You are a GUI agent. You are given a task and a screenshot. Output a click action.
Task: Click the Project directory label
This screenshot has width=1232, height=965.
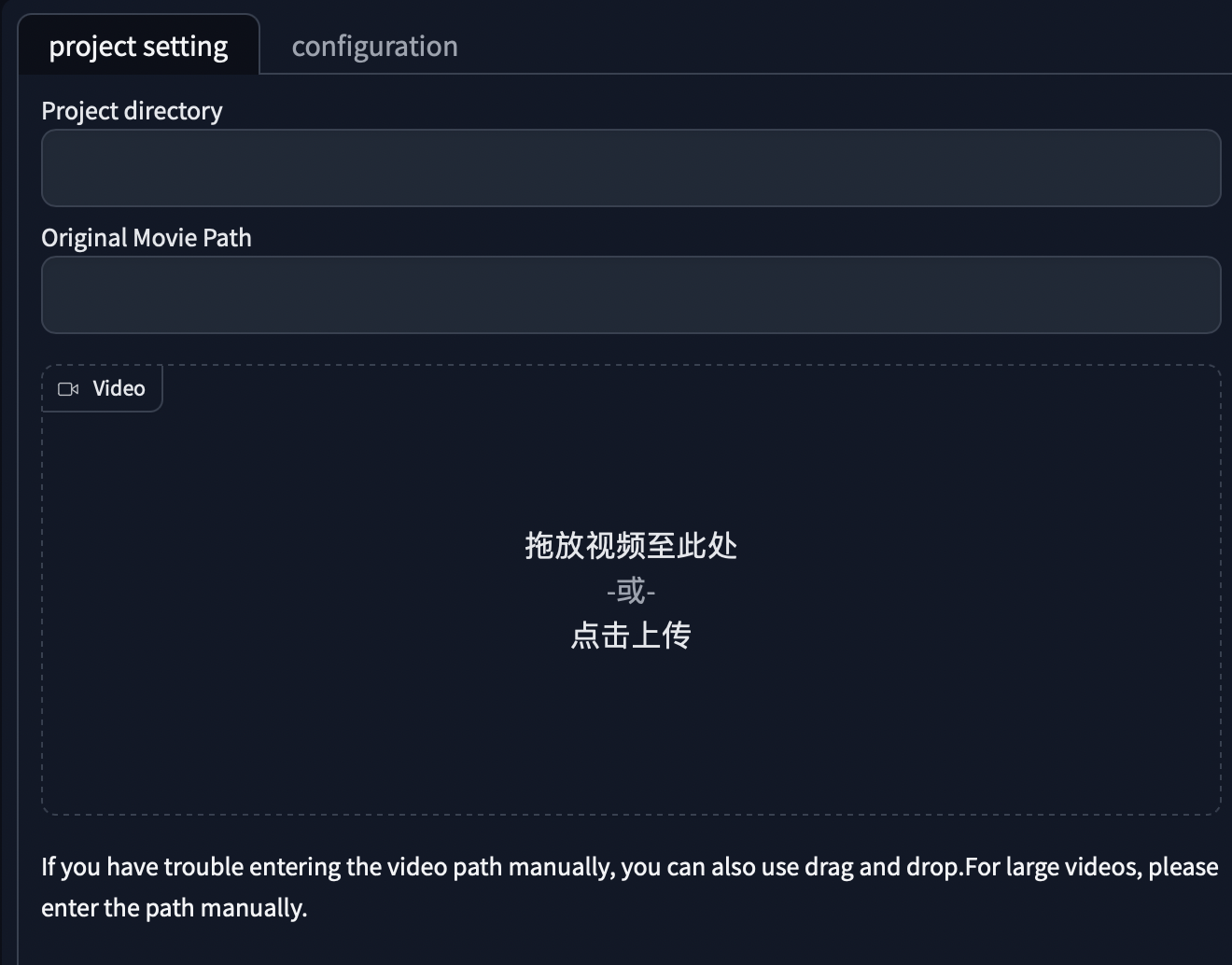point(132,110)
